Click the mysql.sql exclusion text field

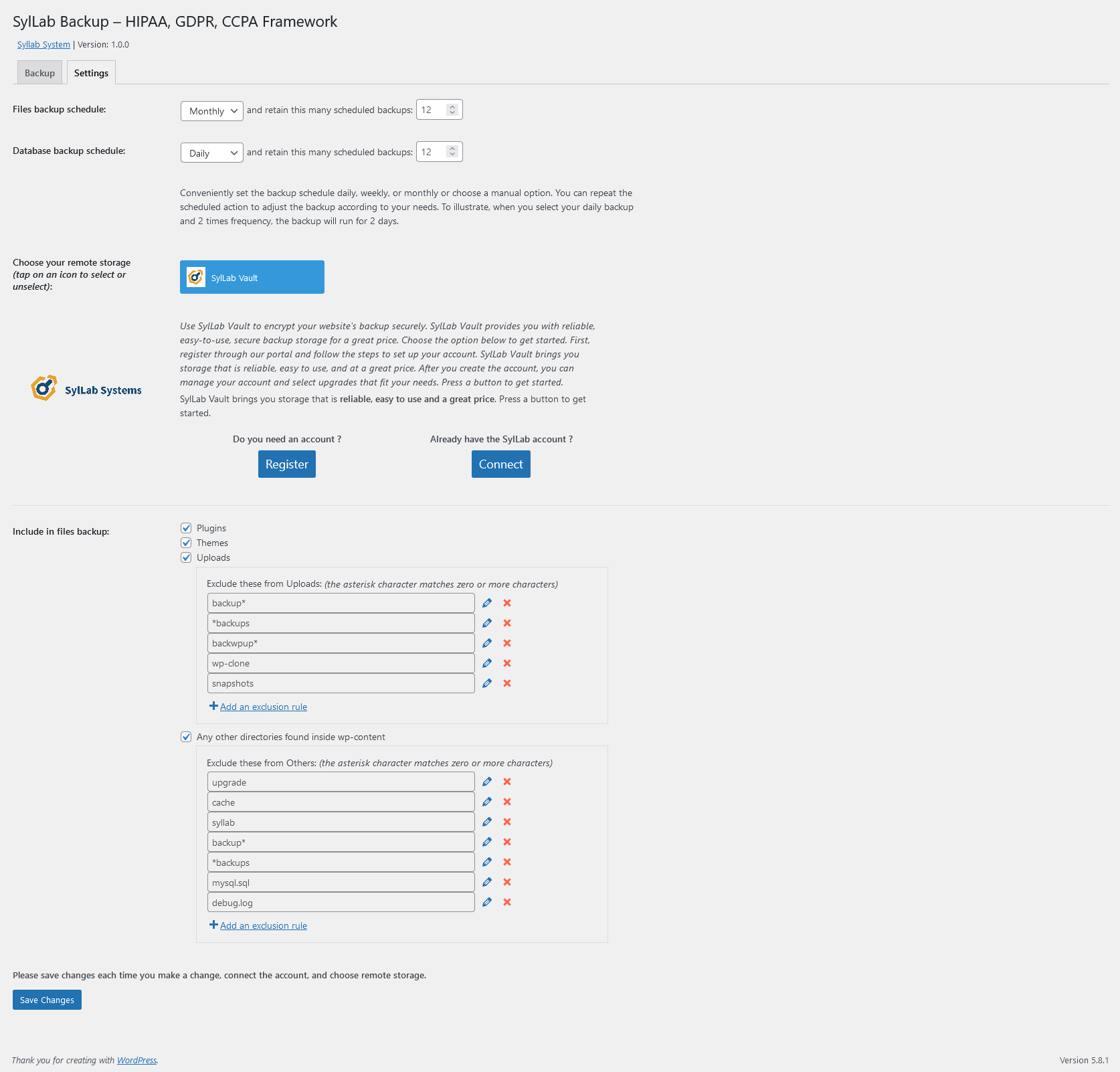click(341, 882)
